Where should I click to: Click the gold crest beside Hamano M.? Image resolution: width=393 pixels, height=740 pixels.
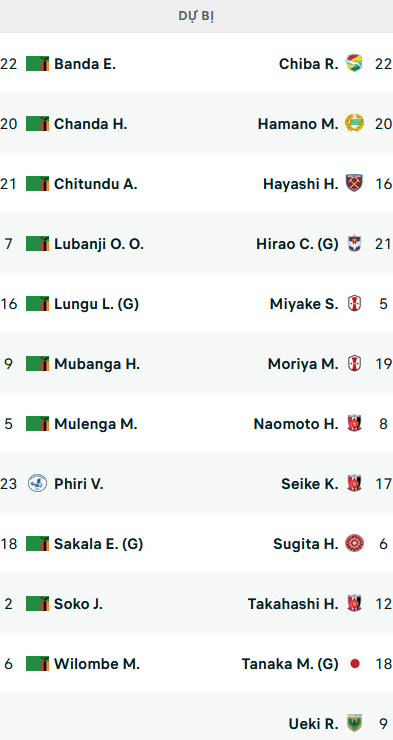[x=354, y=123]
